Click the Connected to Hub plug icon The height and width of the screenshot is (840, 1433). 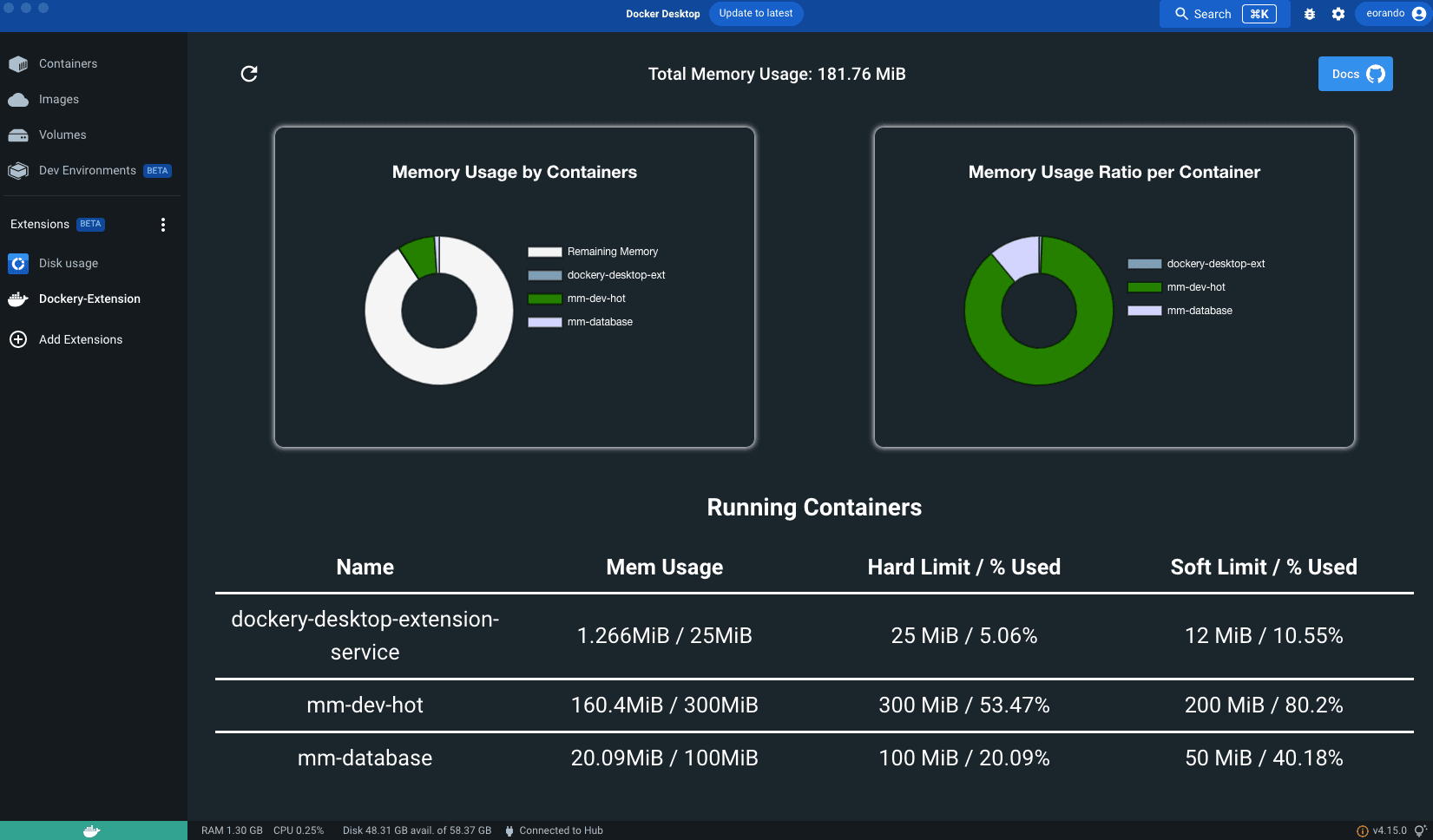509,830
